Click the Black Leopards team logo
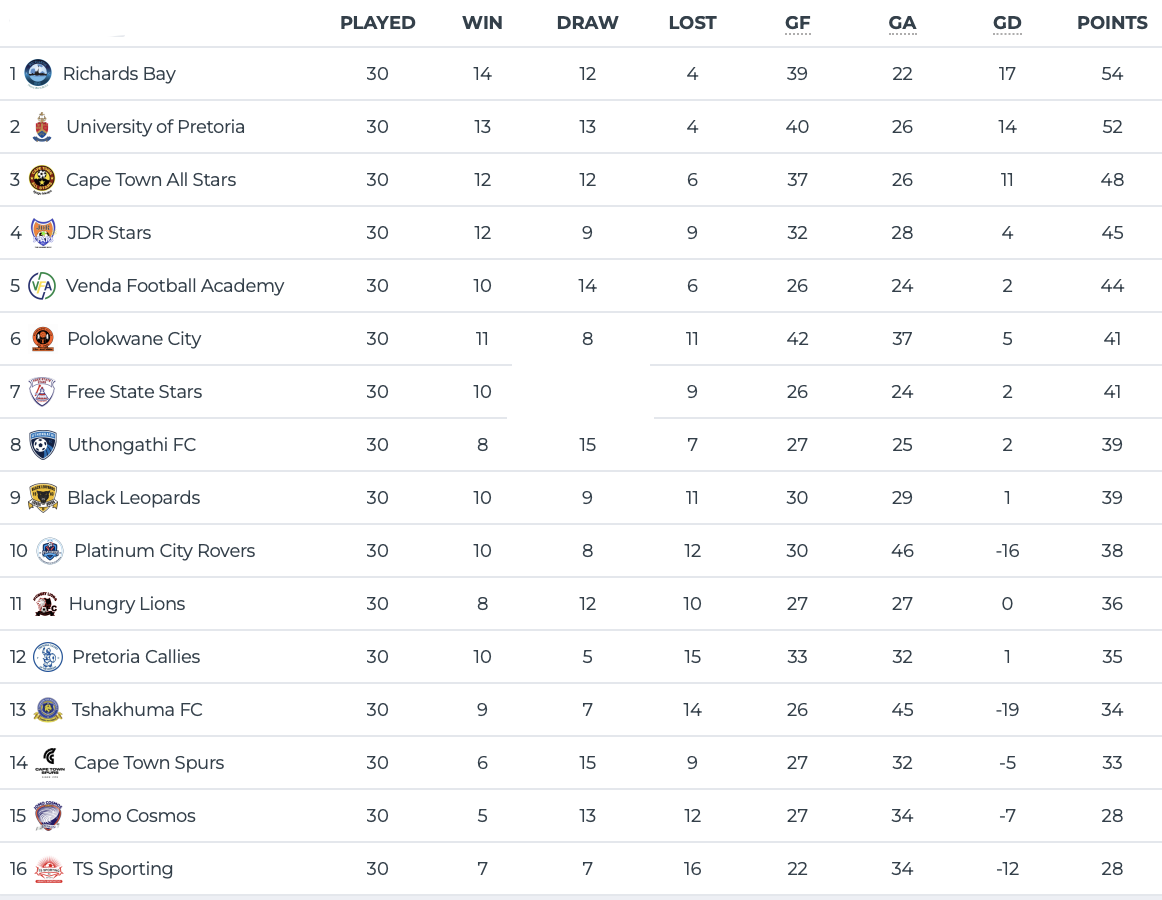This screenshot has width=1162, height=900. 43,498
